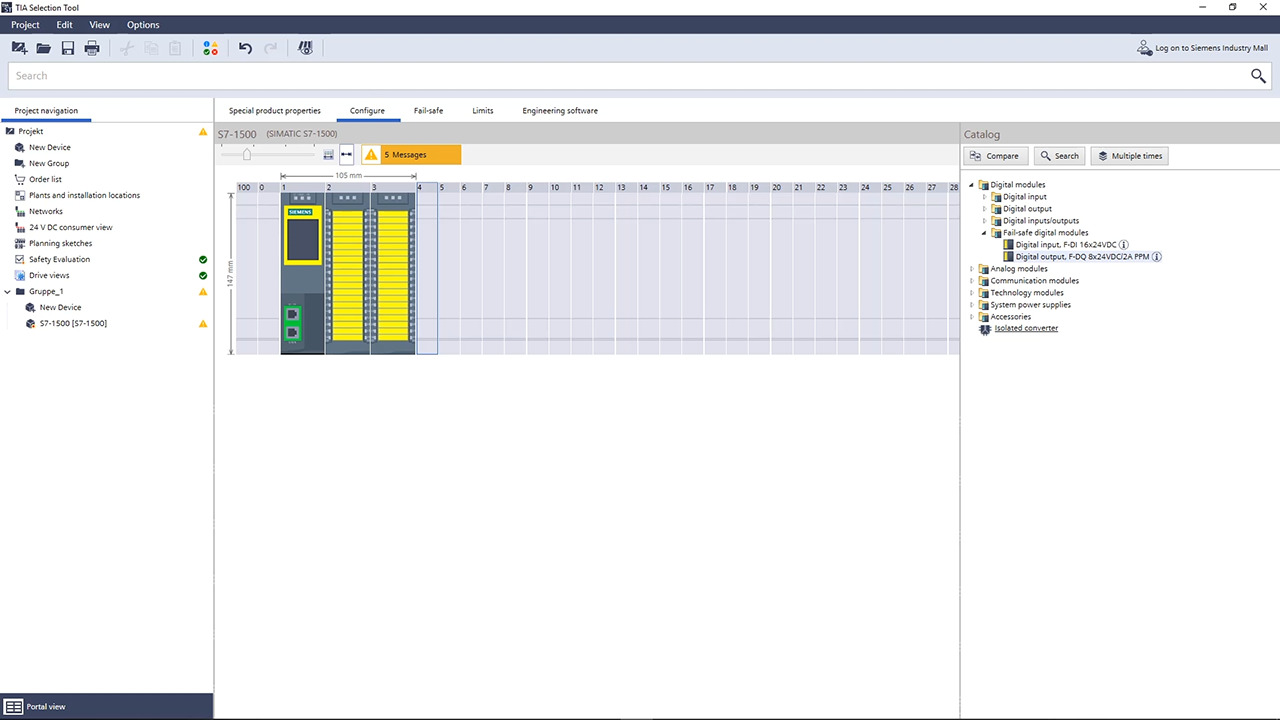Select empty rack slot 4
1280x720 pixels.
click(427, 270)
